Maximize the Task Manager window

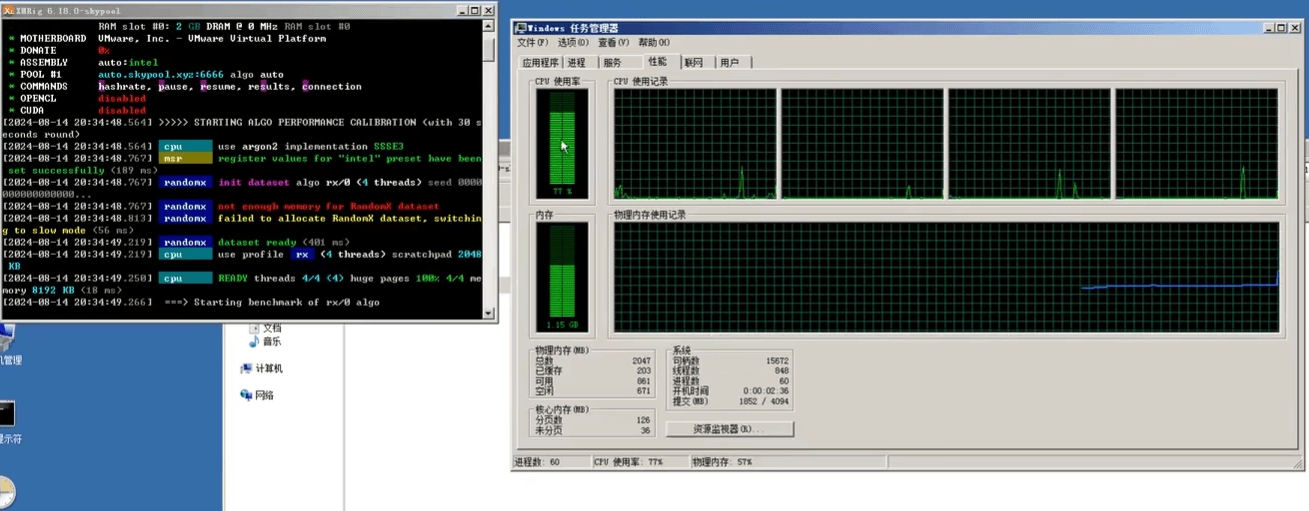tap(1282, 30)
